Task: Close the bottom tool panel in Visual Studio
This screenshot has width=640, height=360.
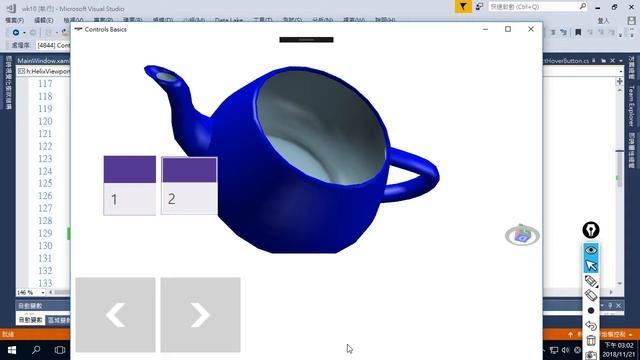Action: 618,305
